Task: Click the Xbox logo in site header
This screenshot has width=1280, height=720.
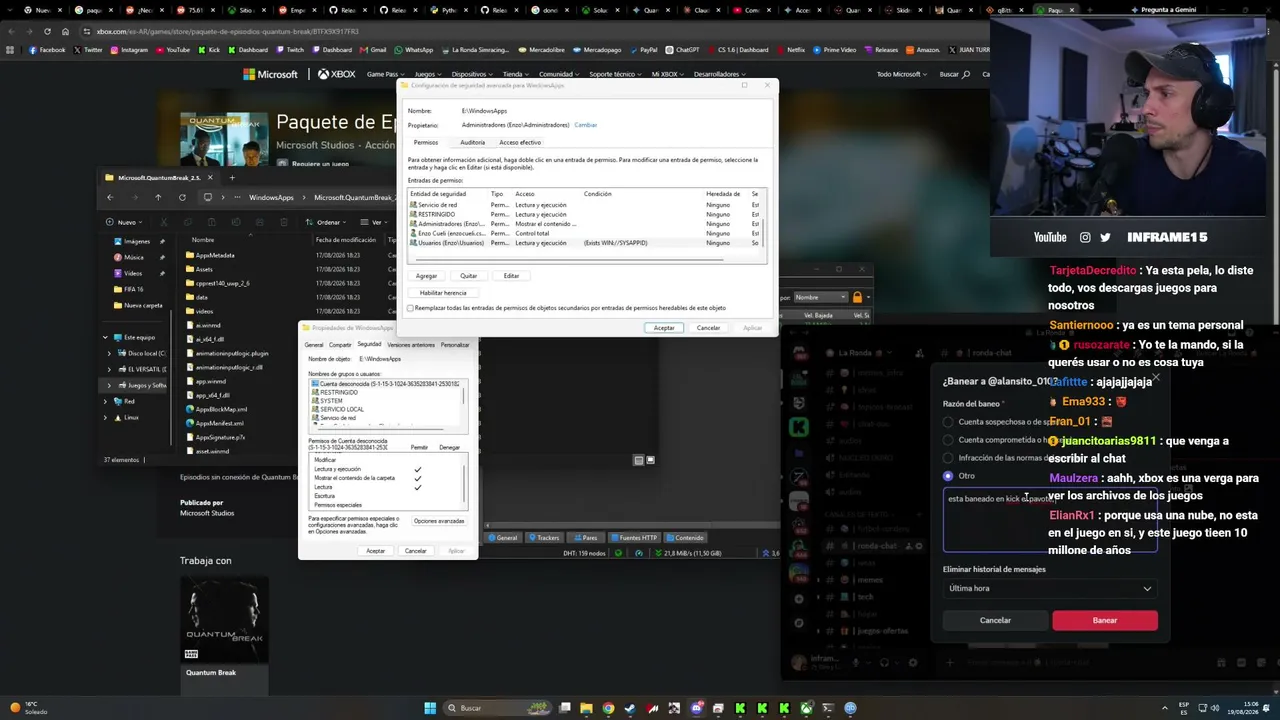Action: point(337,74)
